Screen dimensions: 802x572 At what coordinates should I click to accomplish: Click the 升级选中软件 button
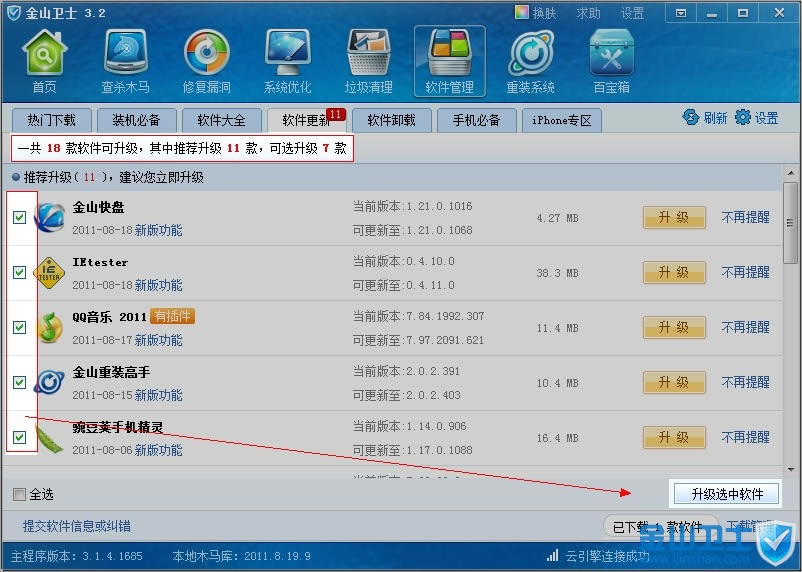click(726, 494)
